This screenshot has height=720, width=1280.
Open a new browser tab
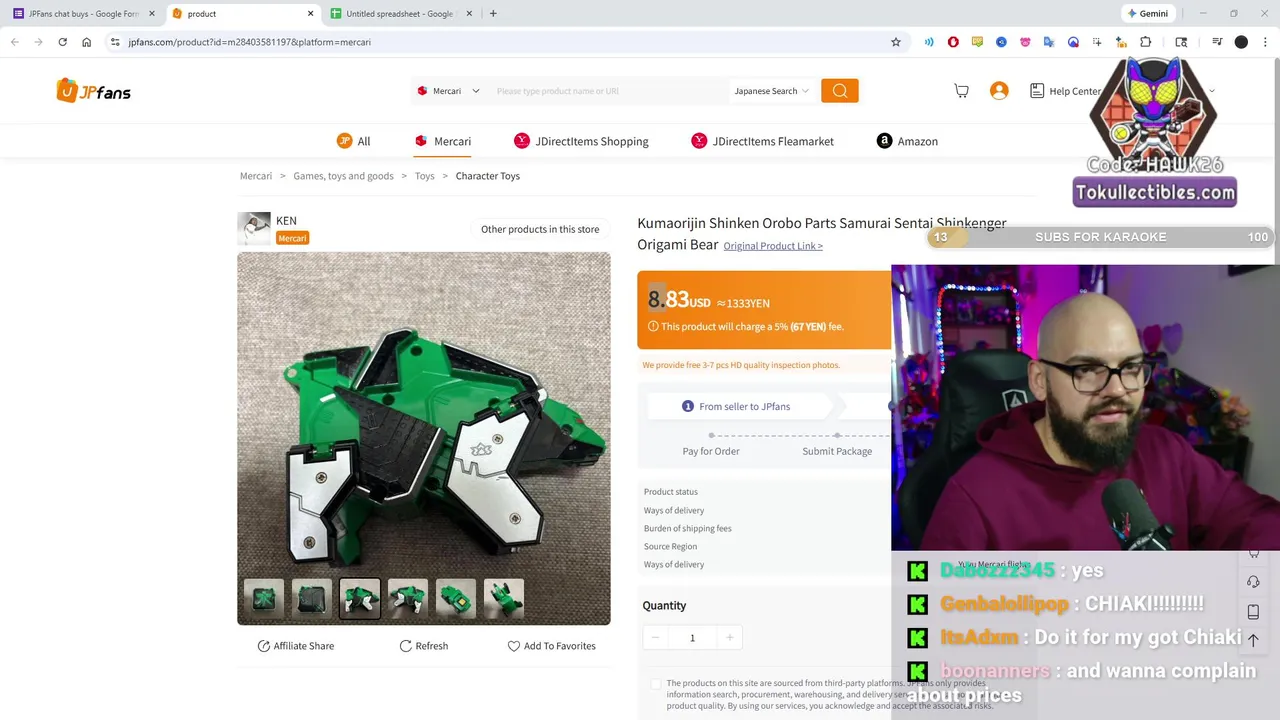(x=493, y=14)
